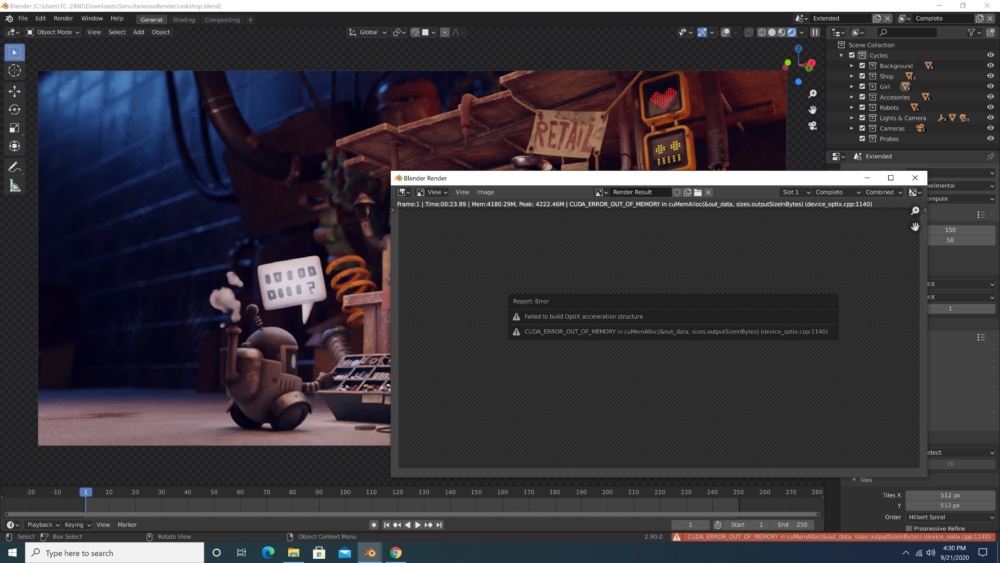Open the Object Mode dropdown

tap(53, 32)
